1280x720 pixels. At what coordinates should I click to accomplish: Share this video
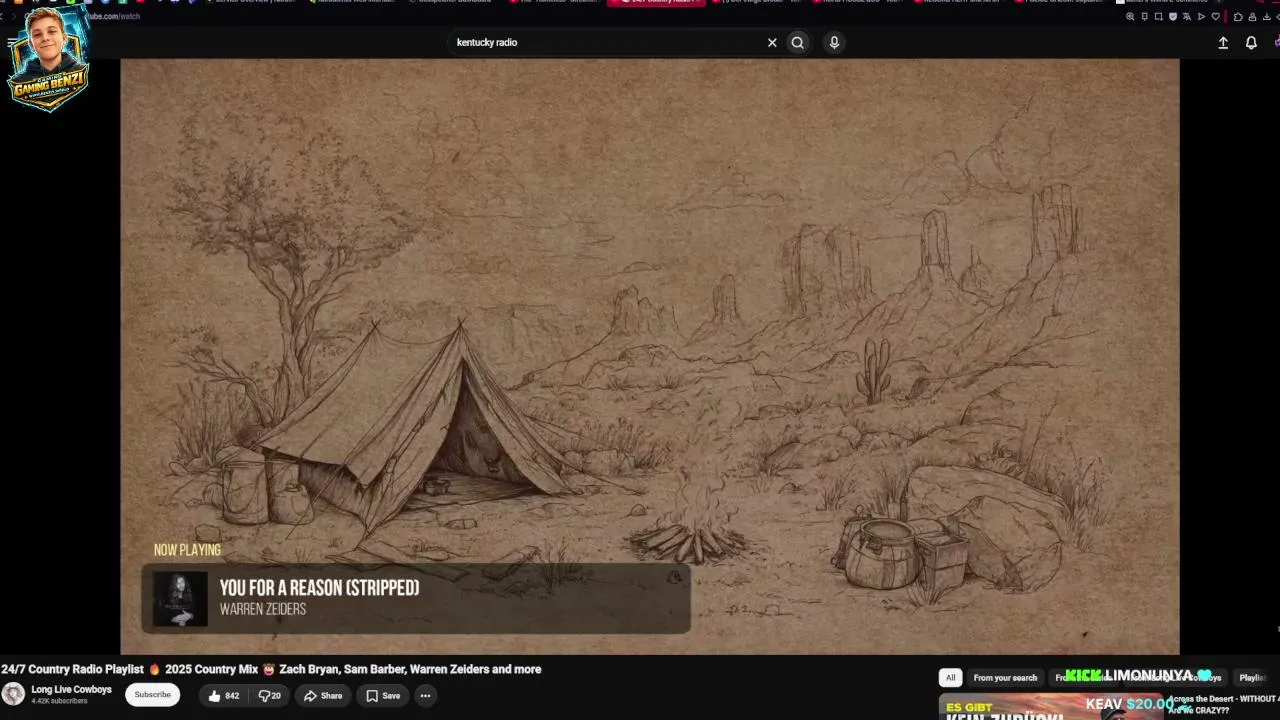(x=323, y=696)
